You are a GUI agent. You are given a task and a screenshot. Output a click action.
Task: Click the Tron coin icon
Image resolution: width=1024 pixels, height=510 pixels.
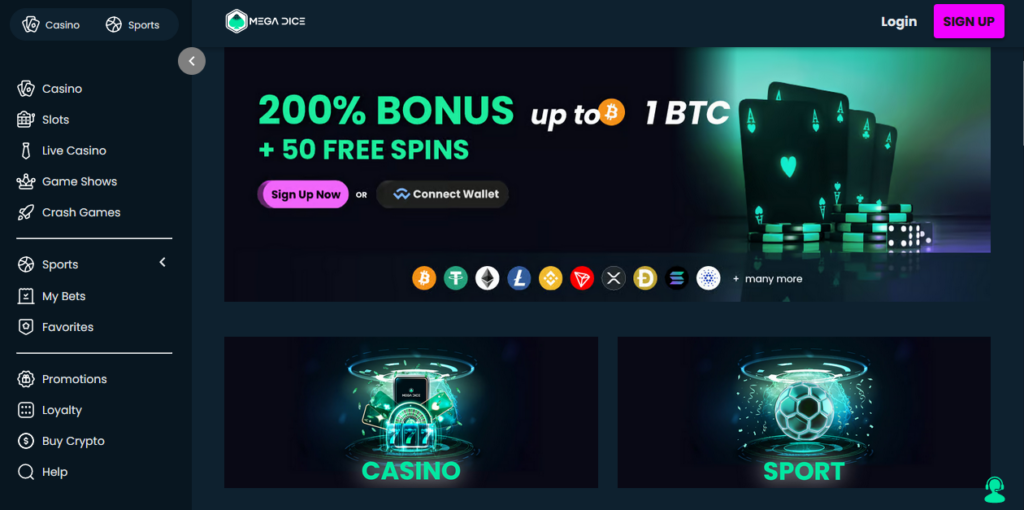582,279
